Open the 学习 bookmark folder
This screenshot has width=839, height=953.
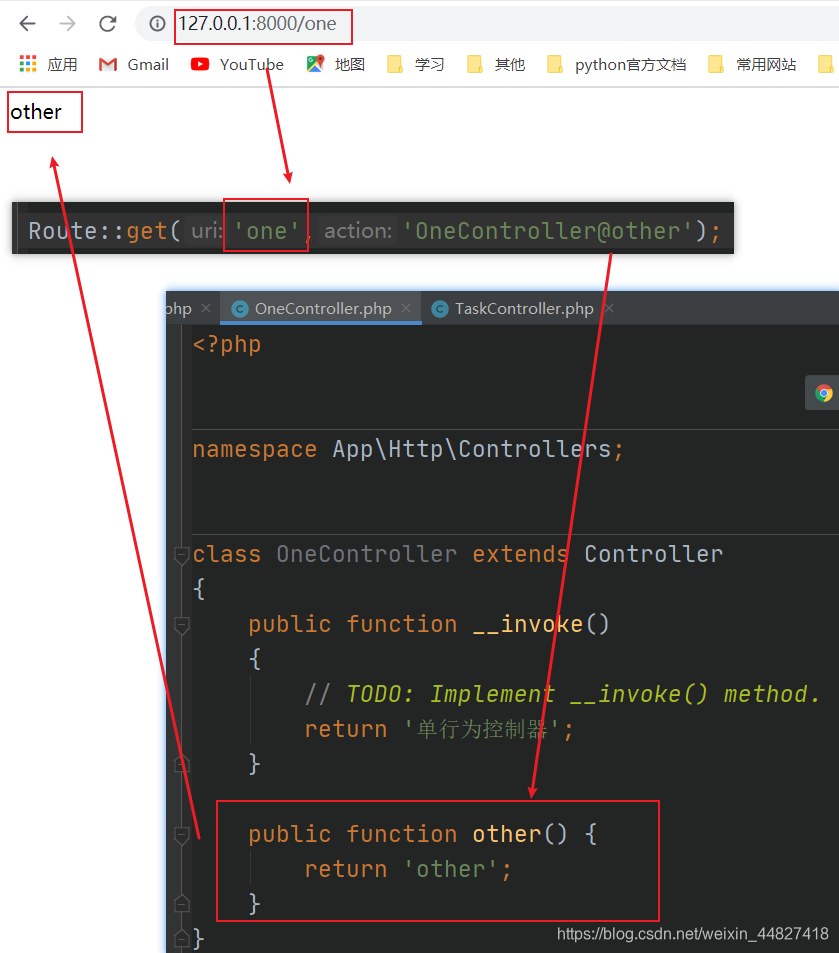click(x=416, y=64)
